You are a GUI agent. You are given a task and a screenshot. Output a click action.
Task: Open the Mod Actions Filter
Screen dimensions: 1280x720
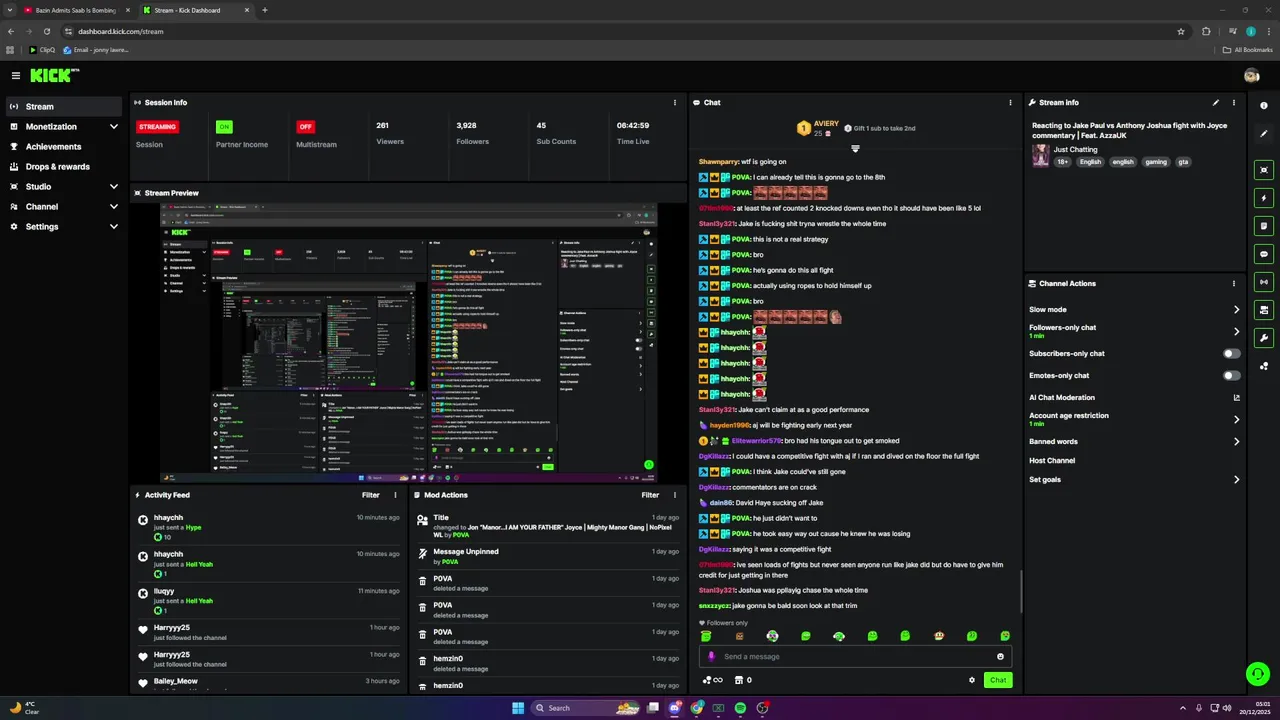(x=650, y=495)
